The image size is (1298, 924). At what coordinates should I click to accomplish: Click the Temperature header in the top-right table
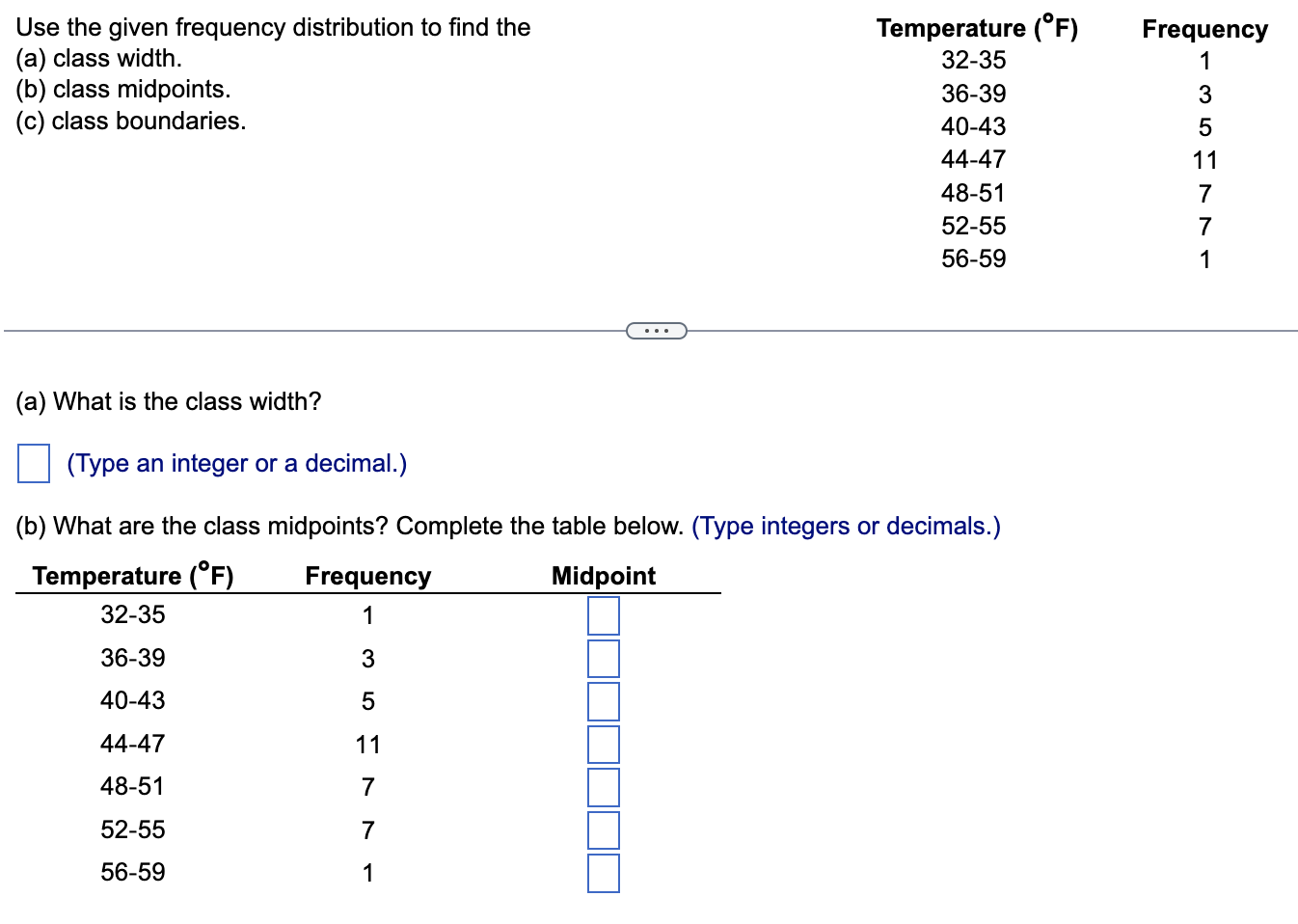coord(977,29)
